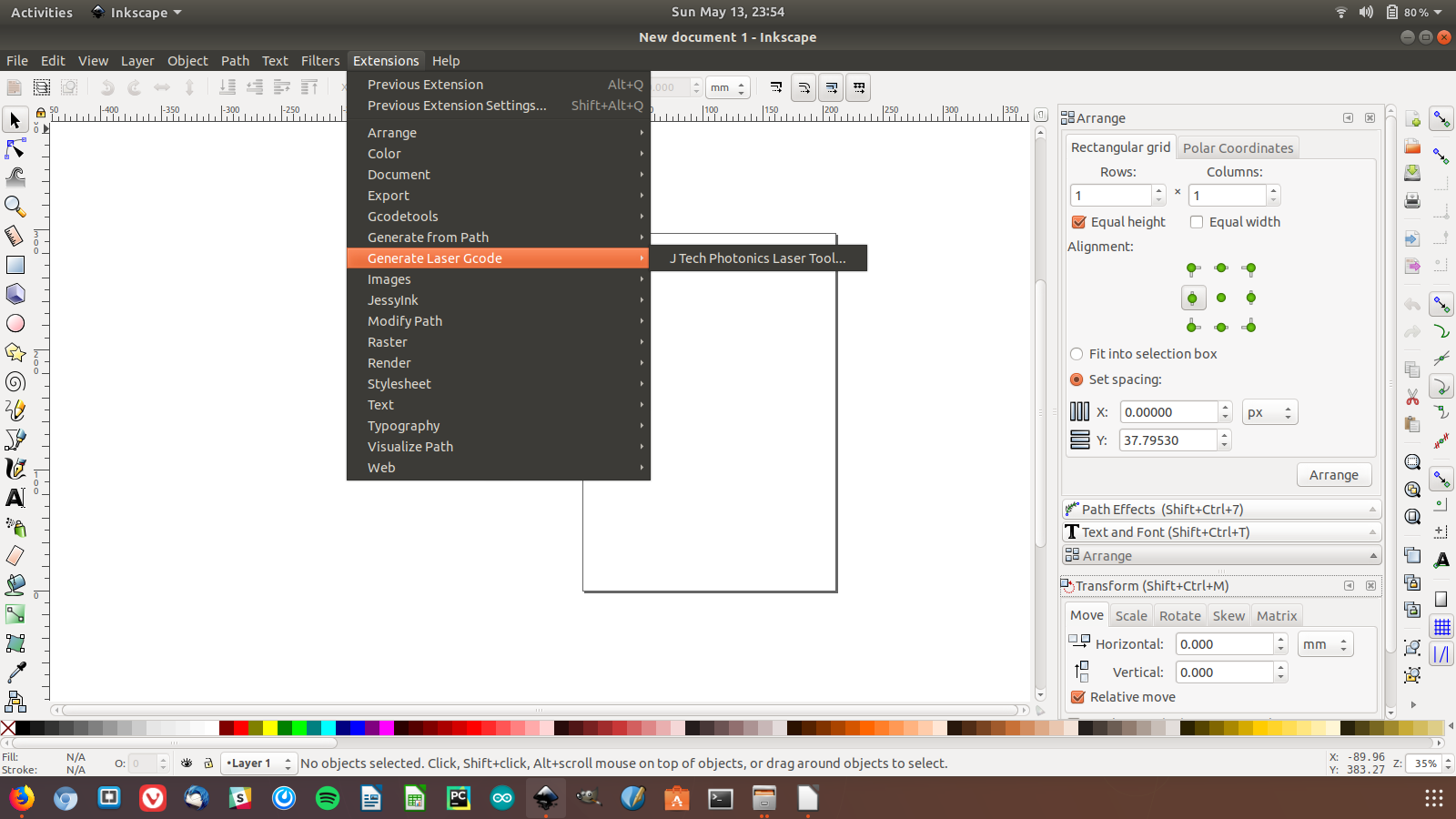Toggle Equal height checkbox

(1079, 222)
